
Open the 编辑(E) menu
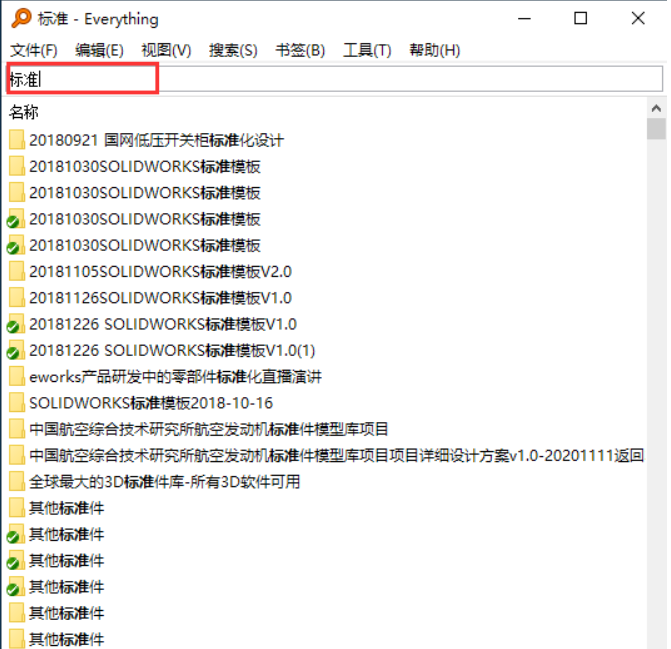[99, 50]
